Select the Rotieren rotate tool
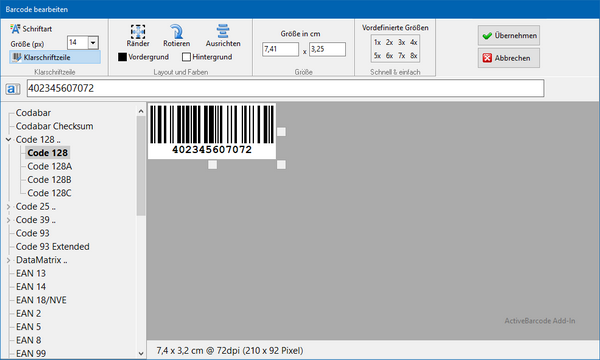 tap(176, 36)
